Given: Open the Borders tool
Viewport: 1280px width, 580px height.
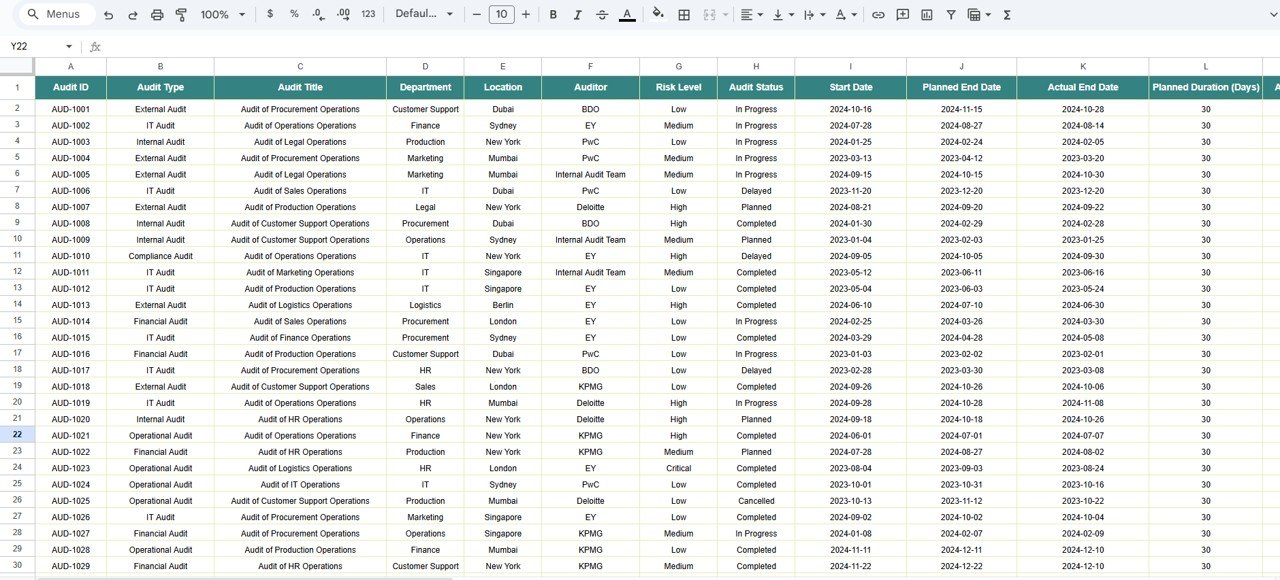Looking at the screenshot, I should click(684, 14).
